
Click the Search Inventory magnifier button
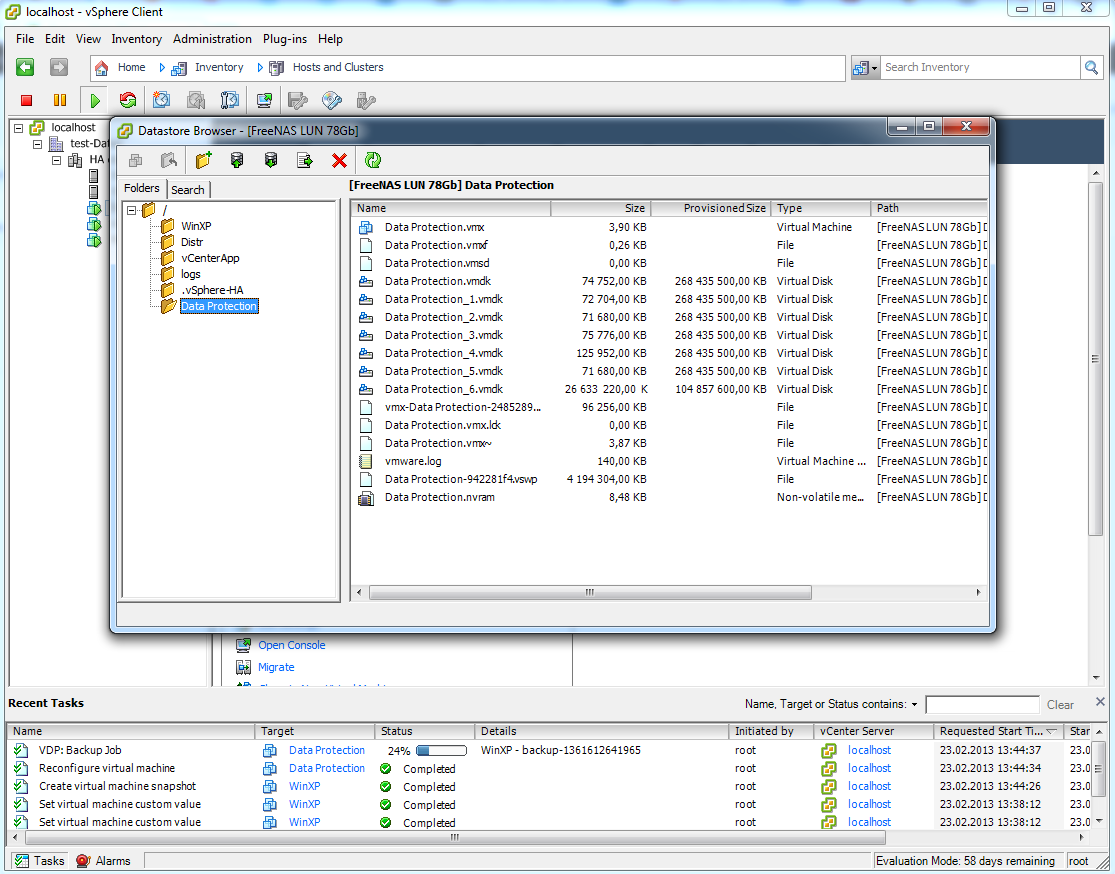(1091, 68)
